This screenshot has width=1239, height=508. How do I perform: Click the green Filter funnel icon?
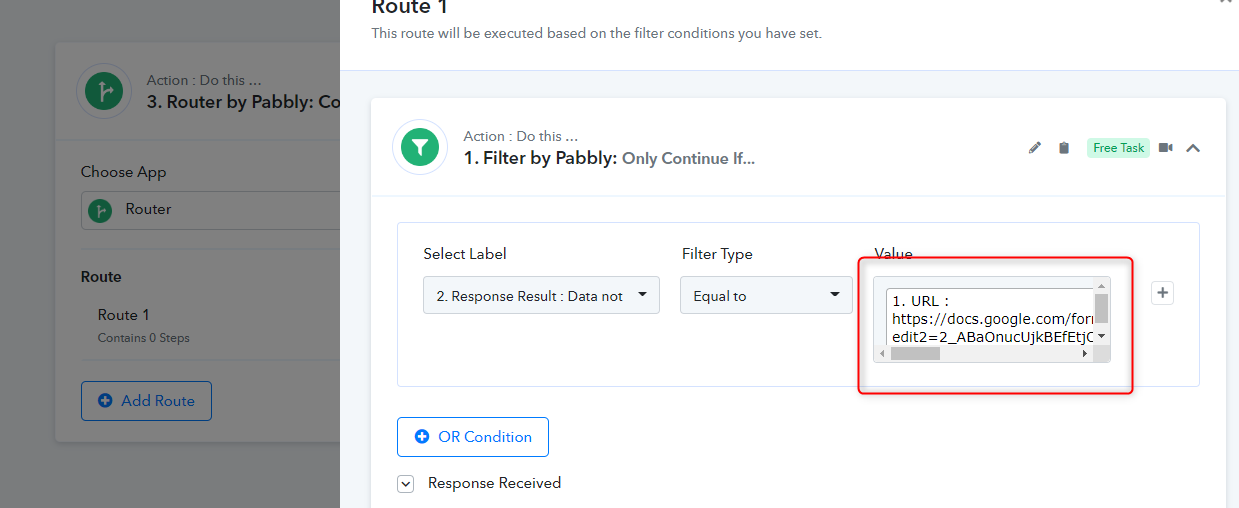420,147
